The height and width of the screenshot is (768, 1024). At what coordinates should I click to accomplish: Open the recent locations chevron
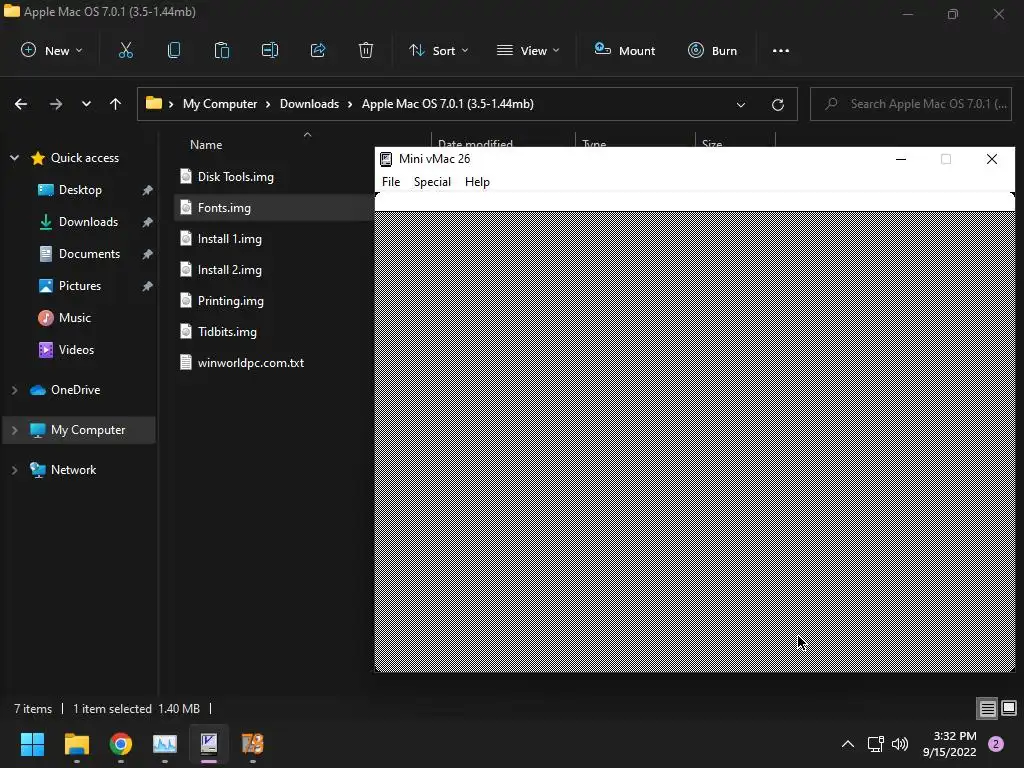point(86,104)
